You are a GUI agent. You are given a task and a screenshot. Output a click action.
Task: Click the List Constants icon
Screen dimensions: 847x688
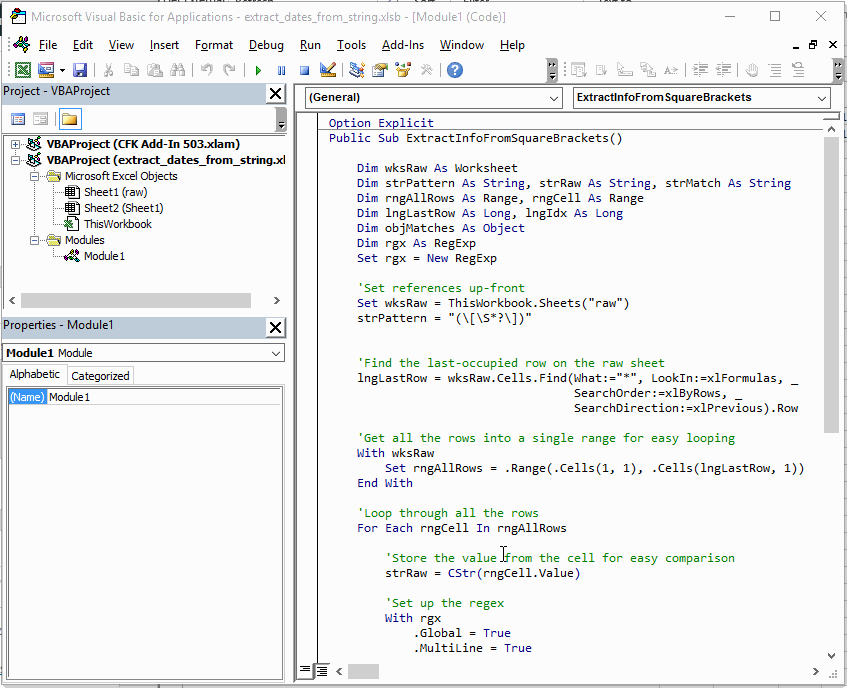[x=601, y=70]
